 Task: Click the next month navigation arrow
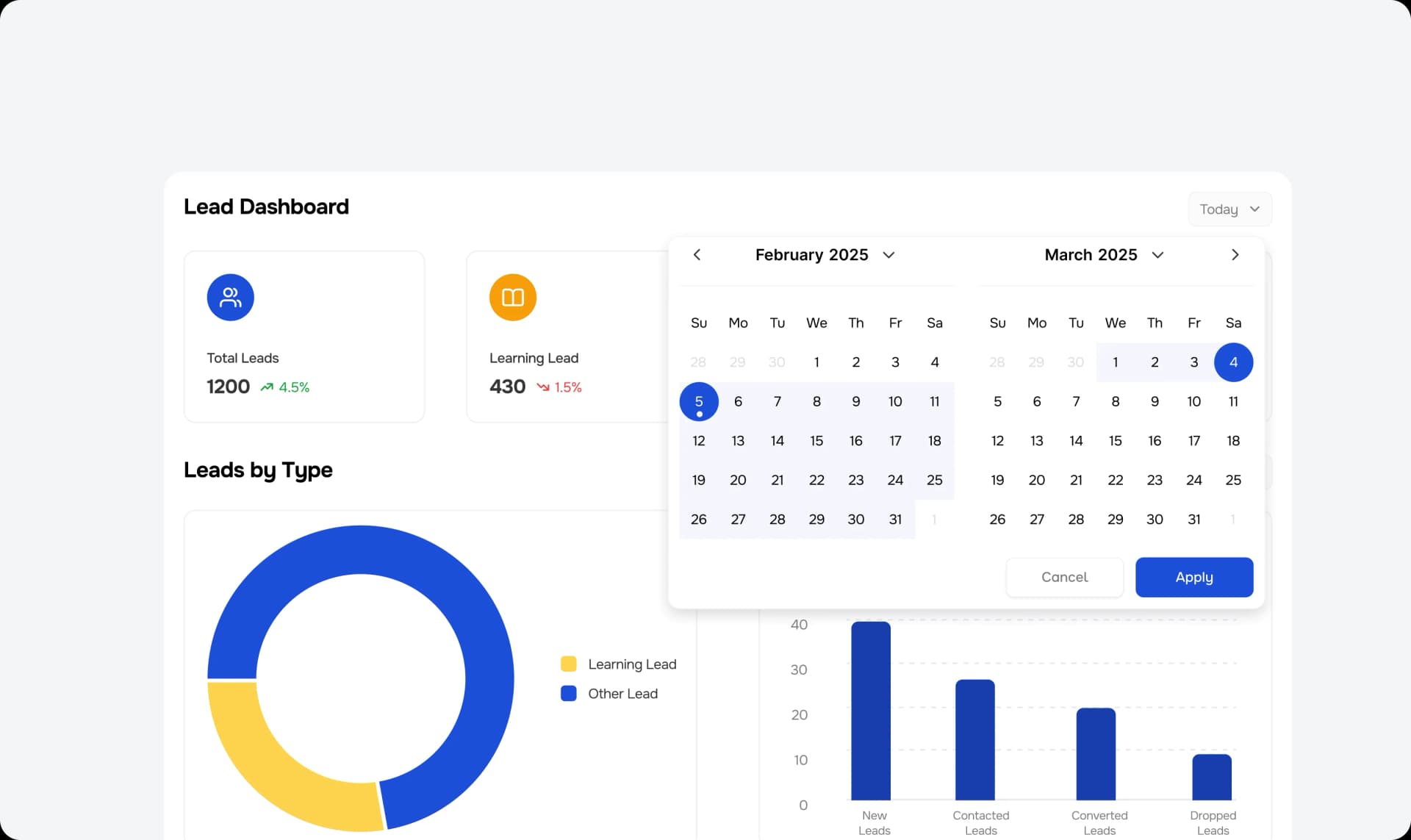pos(1235,254)
